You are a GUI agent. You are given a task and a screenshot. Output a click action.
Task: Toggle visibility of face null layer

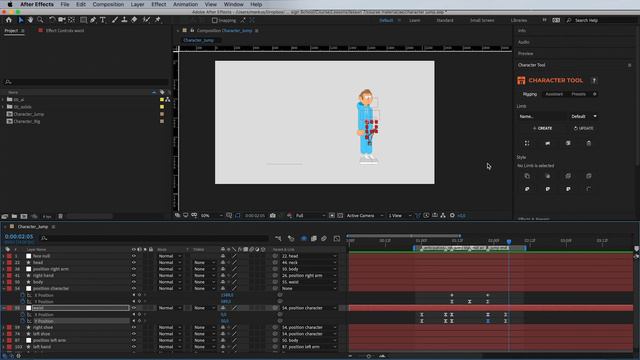[133, 256]
